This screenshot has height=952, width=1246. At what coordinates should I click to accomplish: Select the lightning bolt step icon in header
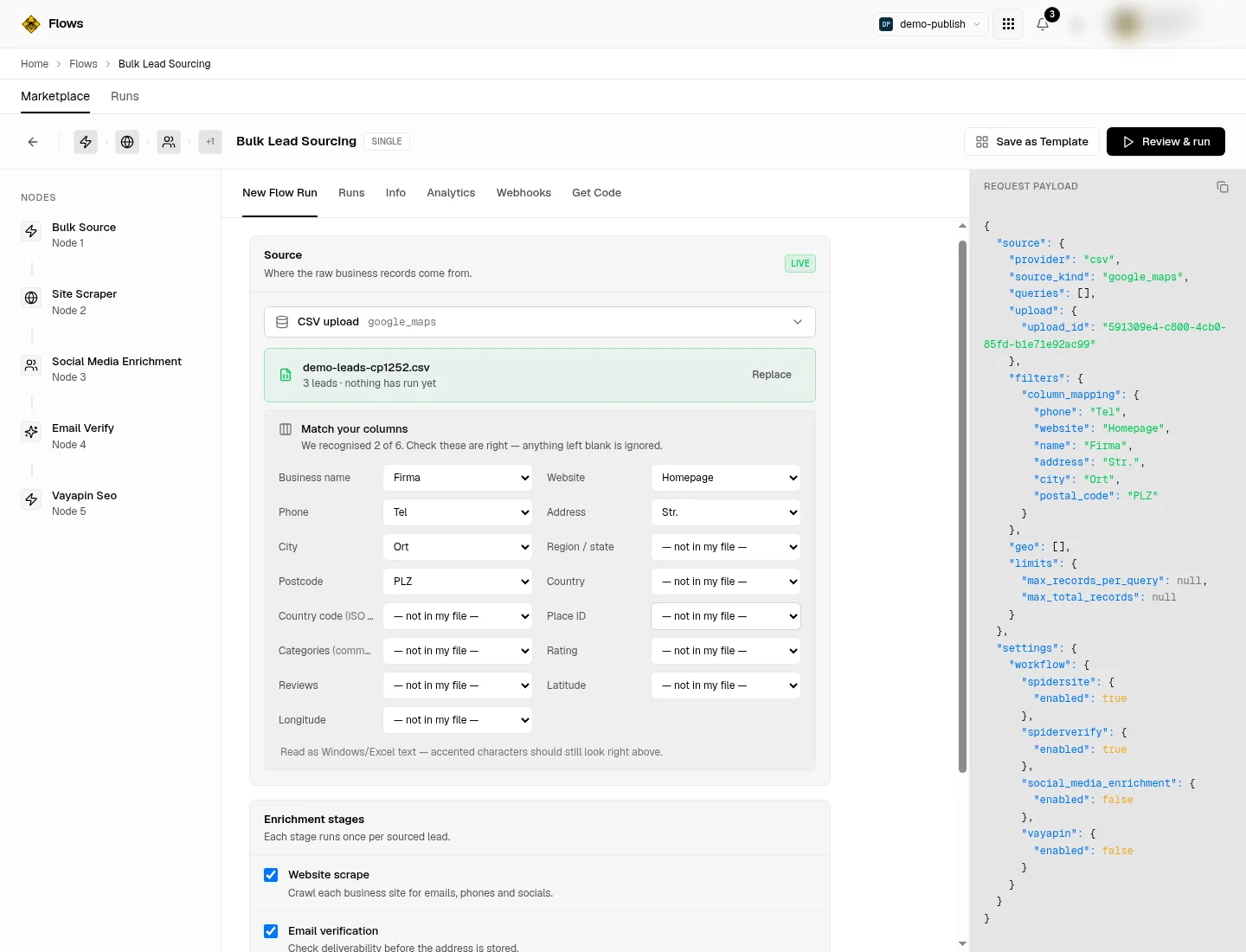[86, 142]
